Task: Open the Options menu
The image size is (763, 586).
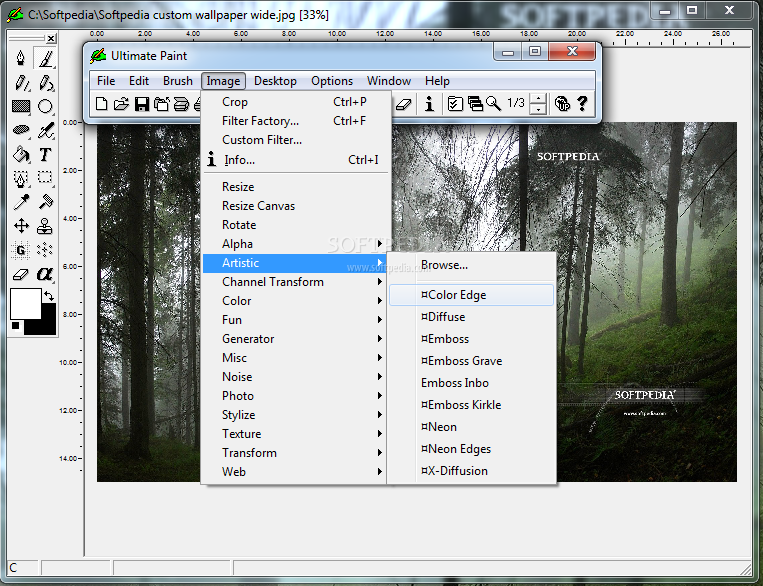Action: click(332, 81)
